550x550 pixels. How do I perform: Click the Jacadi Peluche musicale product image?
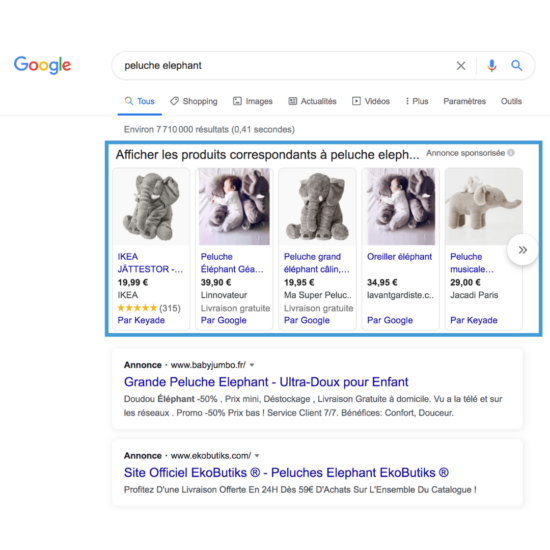[484, 207]
